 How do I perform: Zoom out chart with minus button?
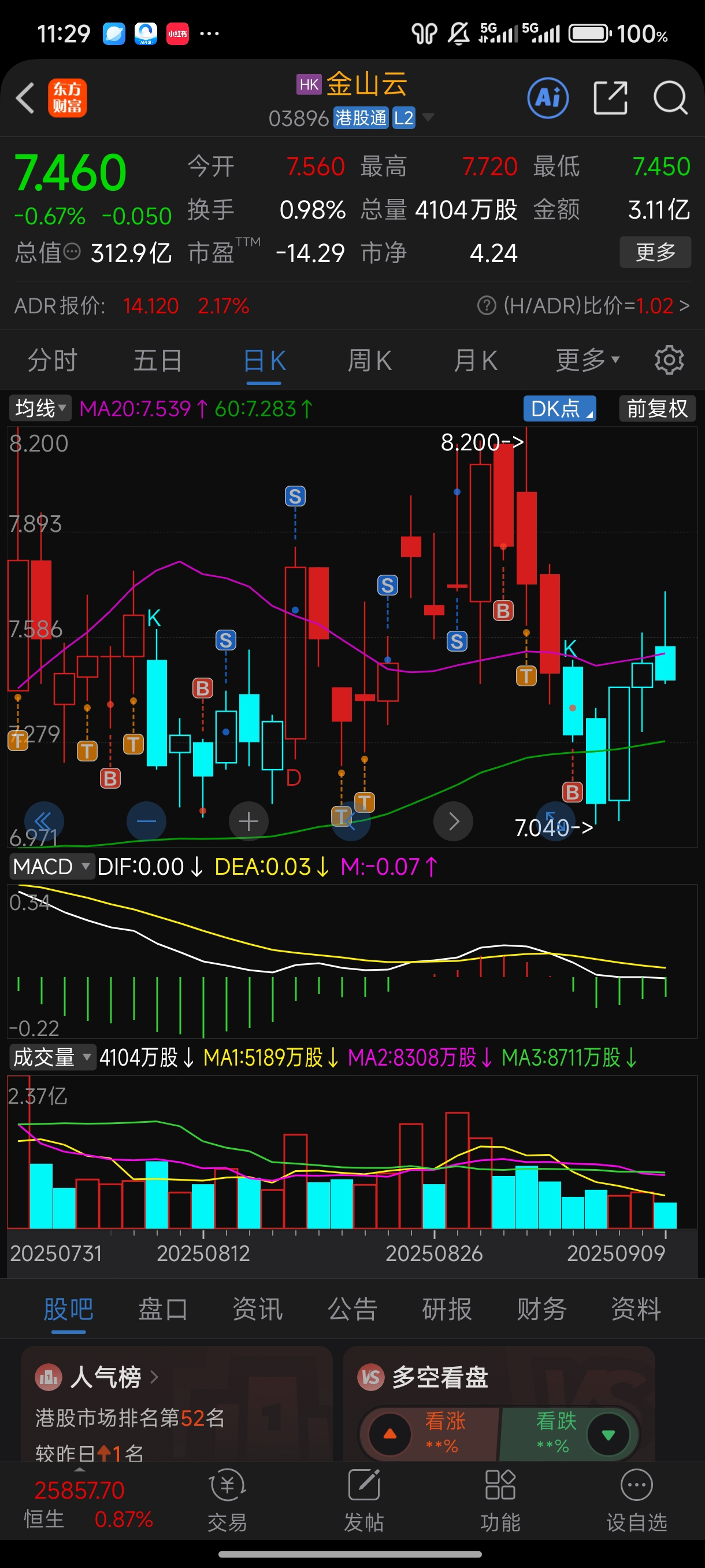tap(146, 822)
